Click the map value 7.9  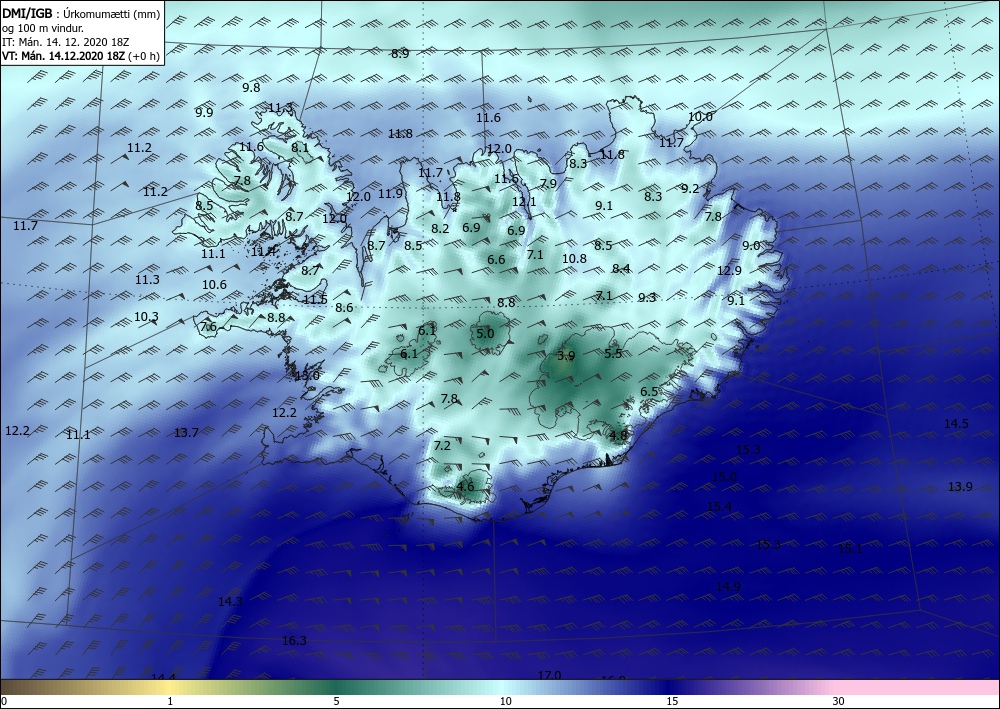[x=548, y=184]
